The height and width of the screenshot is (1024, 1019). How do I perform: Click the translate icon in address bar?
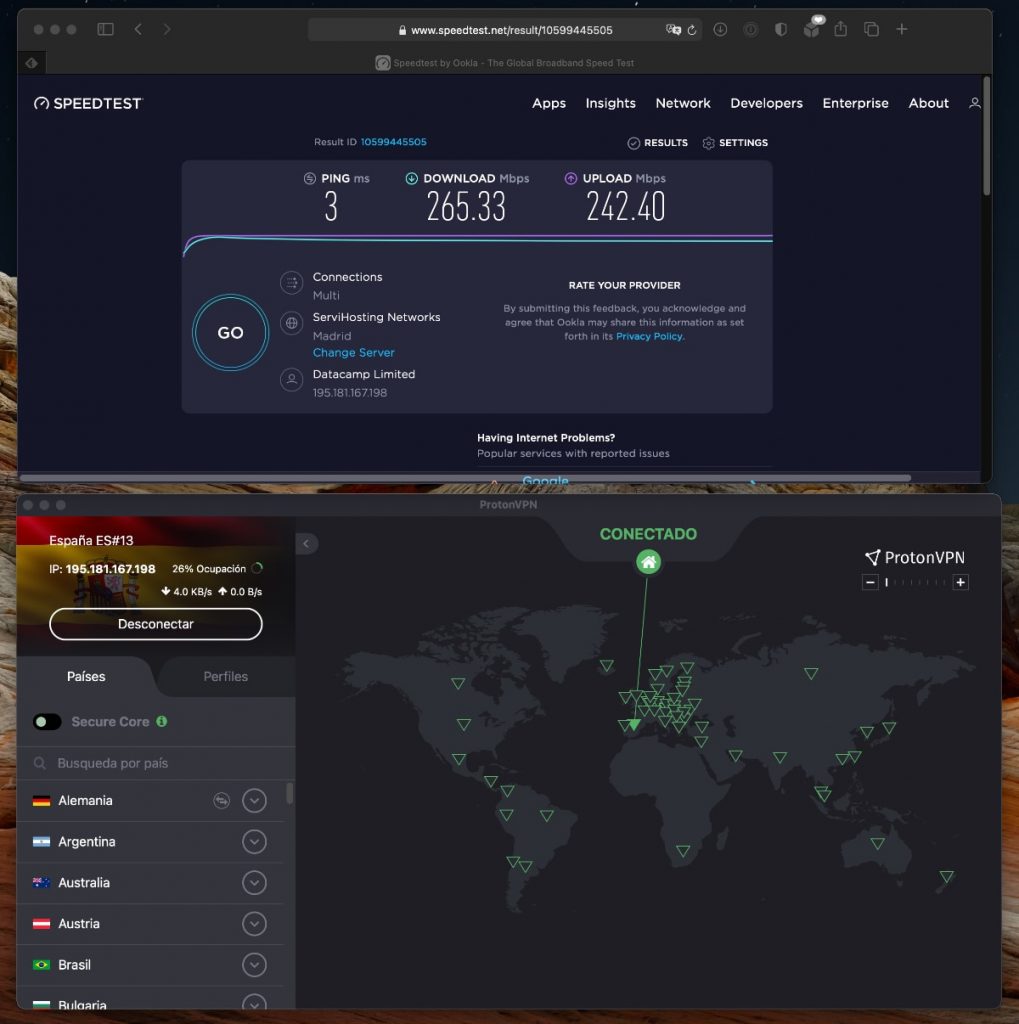[x=673, y=30]
